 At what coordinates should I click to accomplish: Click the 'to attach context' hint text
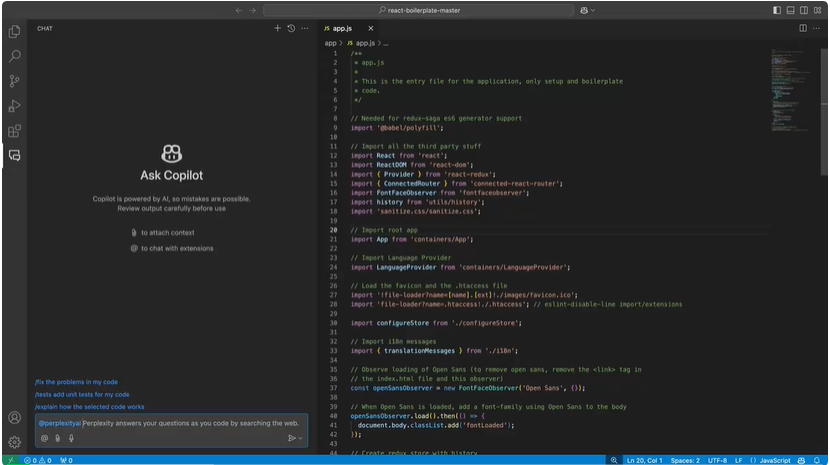[x=167, y=232]
